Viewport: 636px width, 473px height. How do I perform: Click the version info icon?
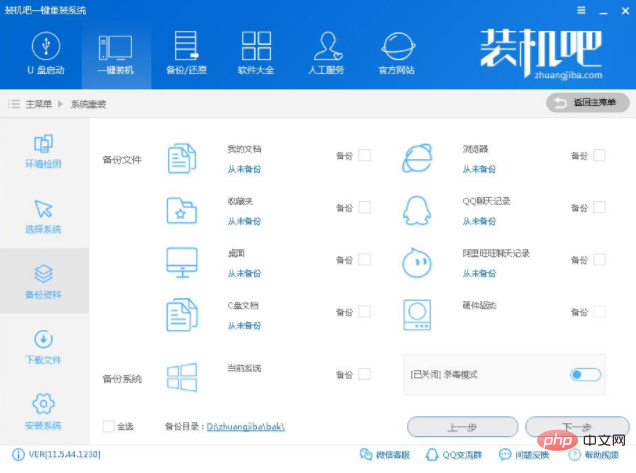[x=18, y=455]
